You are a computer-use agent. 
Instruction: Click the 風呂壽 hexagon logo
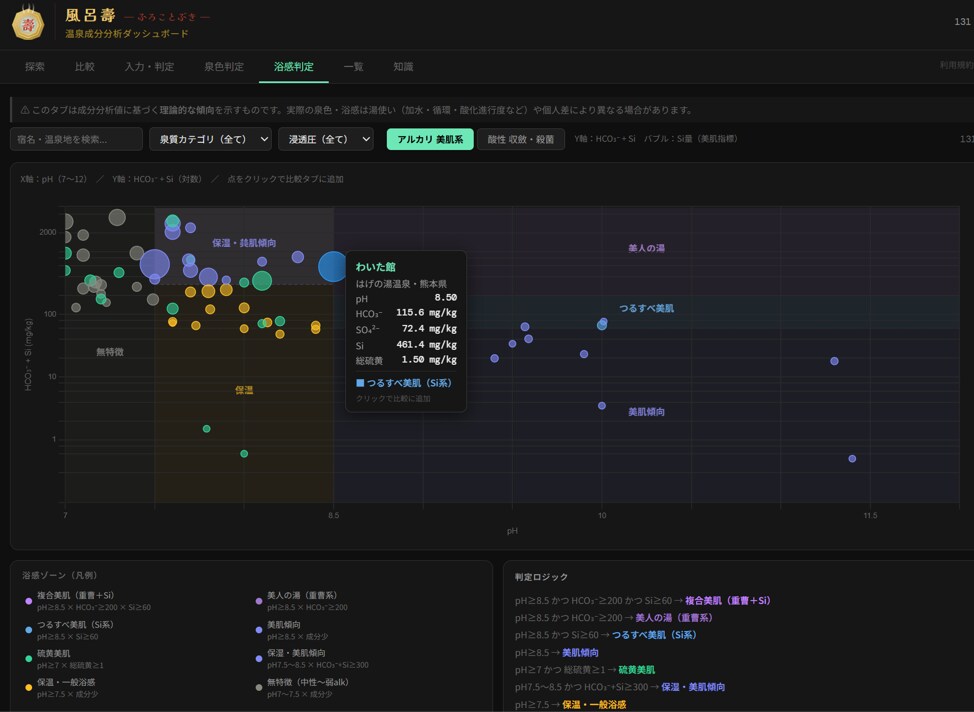click(28, 24)
